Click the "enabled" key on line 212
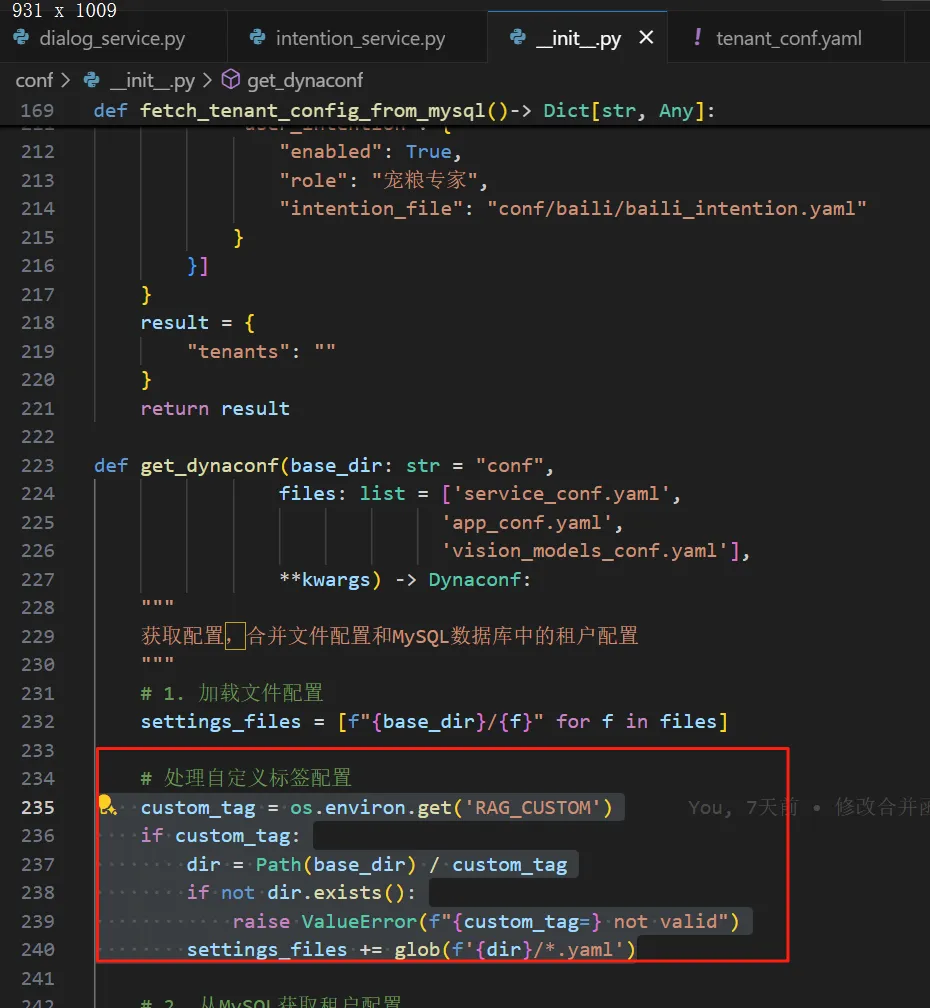Screen dimensions: 930x1008 [330, 152]
